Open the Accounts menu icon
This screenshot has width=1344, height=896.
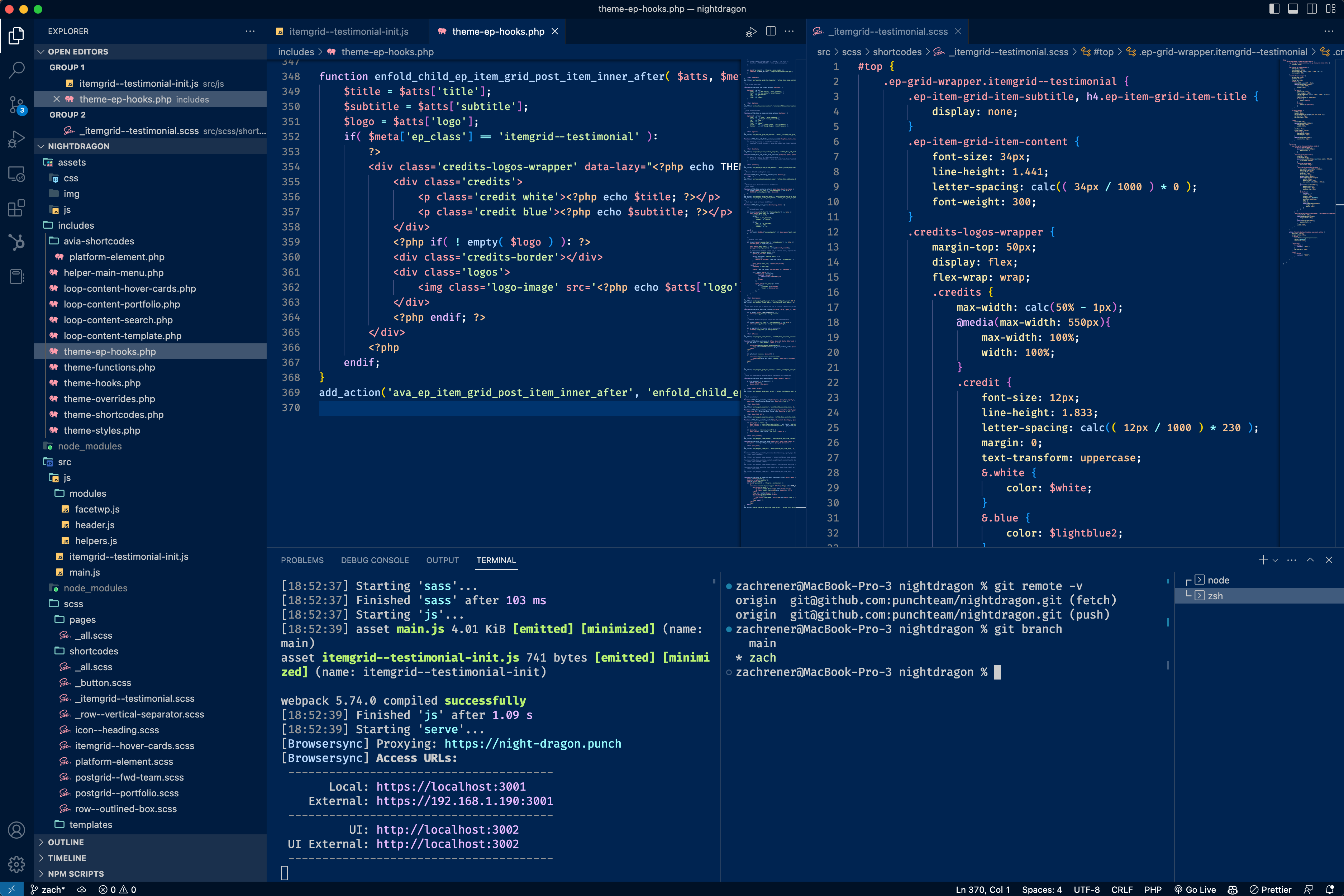(16, 830)
